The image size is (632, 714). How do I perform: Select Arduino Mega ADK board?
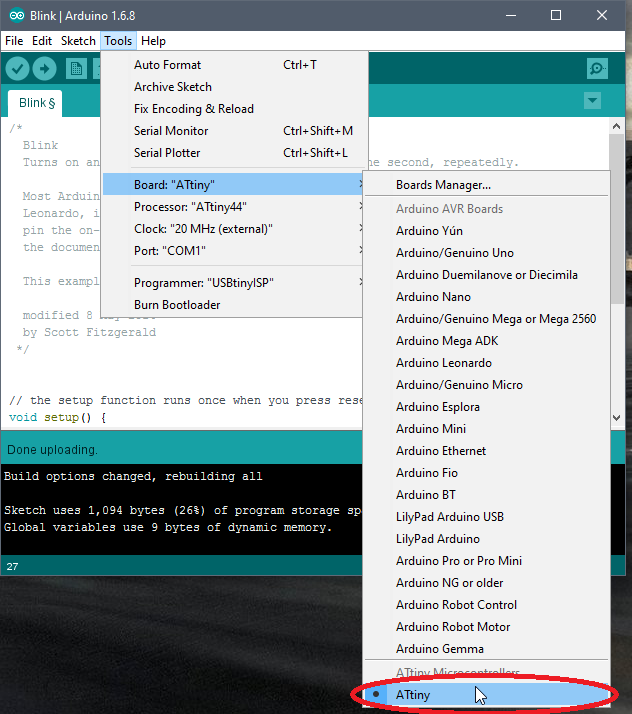487,341
